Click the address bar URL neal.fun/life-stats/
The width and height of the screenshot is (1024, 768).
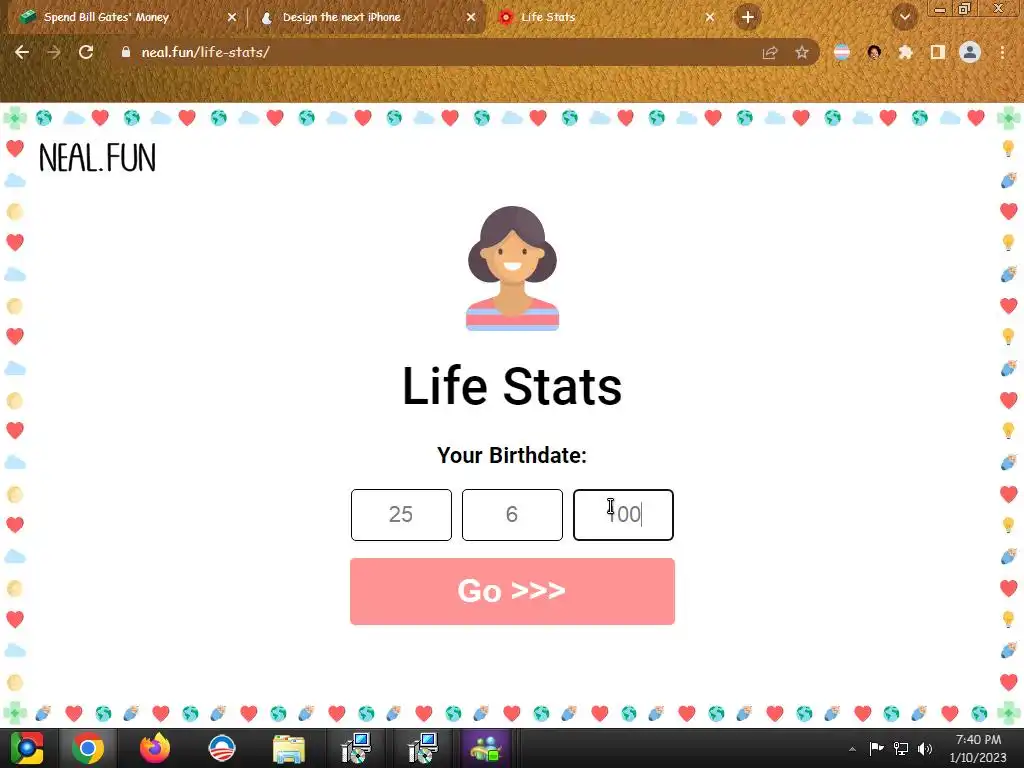click(x=206, y=52)
